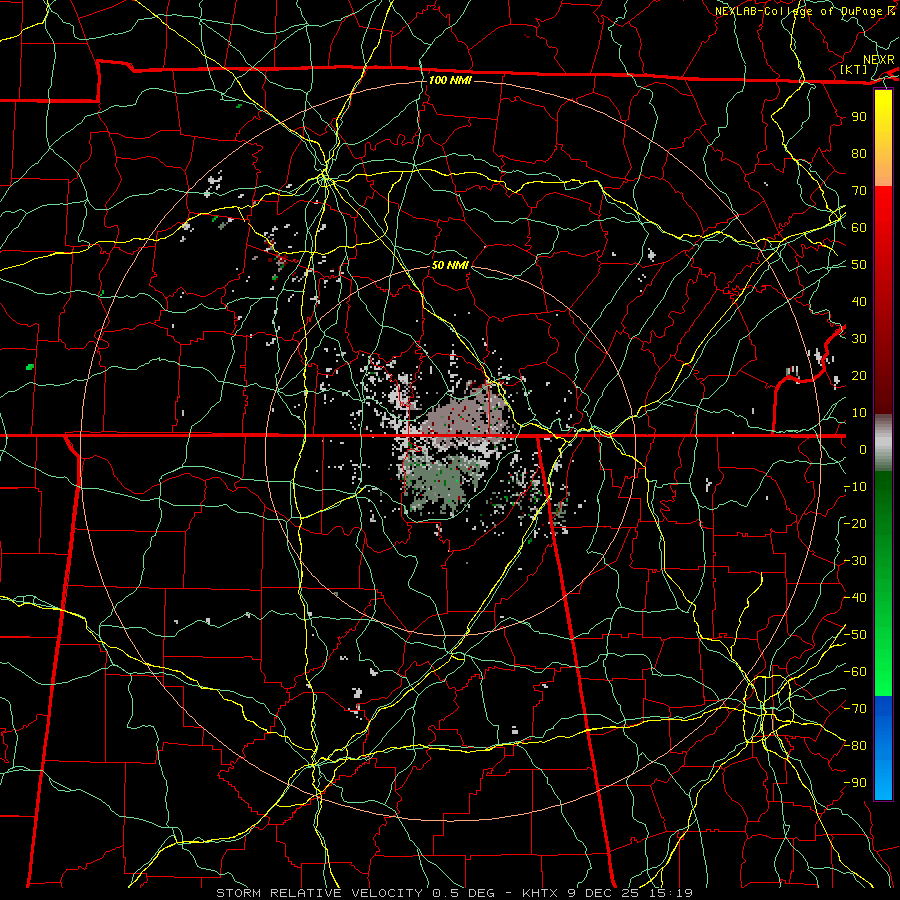Click the -20 value on the velocity scale
Image resolution: width=900 pixels, height=900 pixels.
pyautogui.click(x=855, y=524)
